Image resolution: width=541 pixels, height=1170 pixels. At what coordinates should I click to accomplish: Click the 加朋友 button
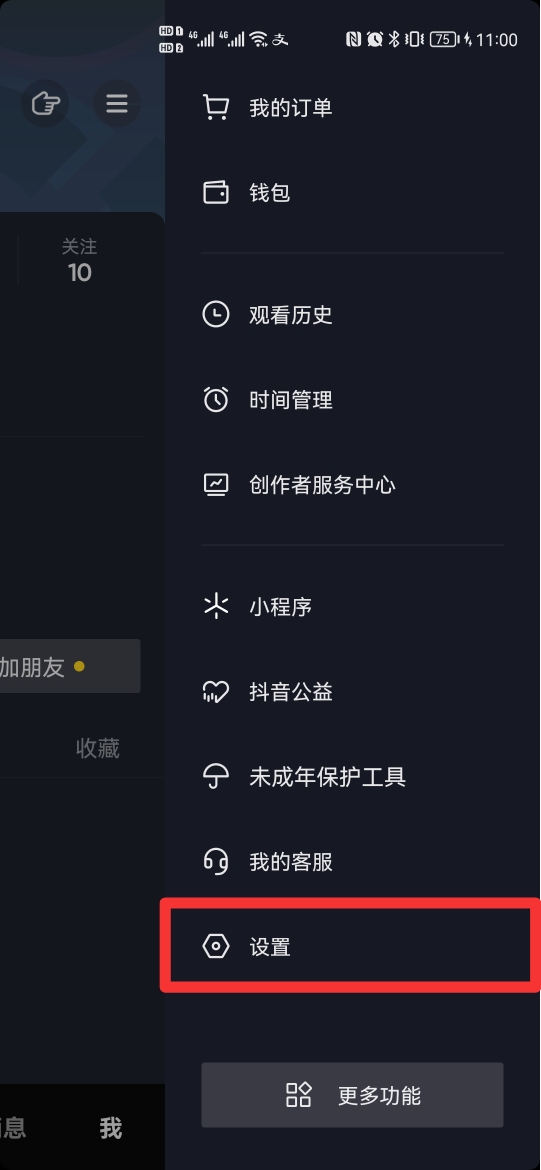(69, 666)
